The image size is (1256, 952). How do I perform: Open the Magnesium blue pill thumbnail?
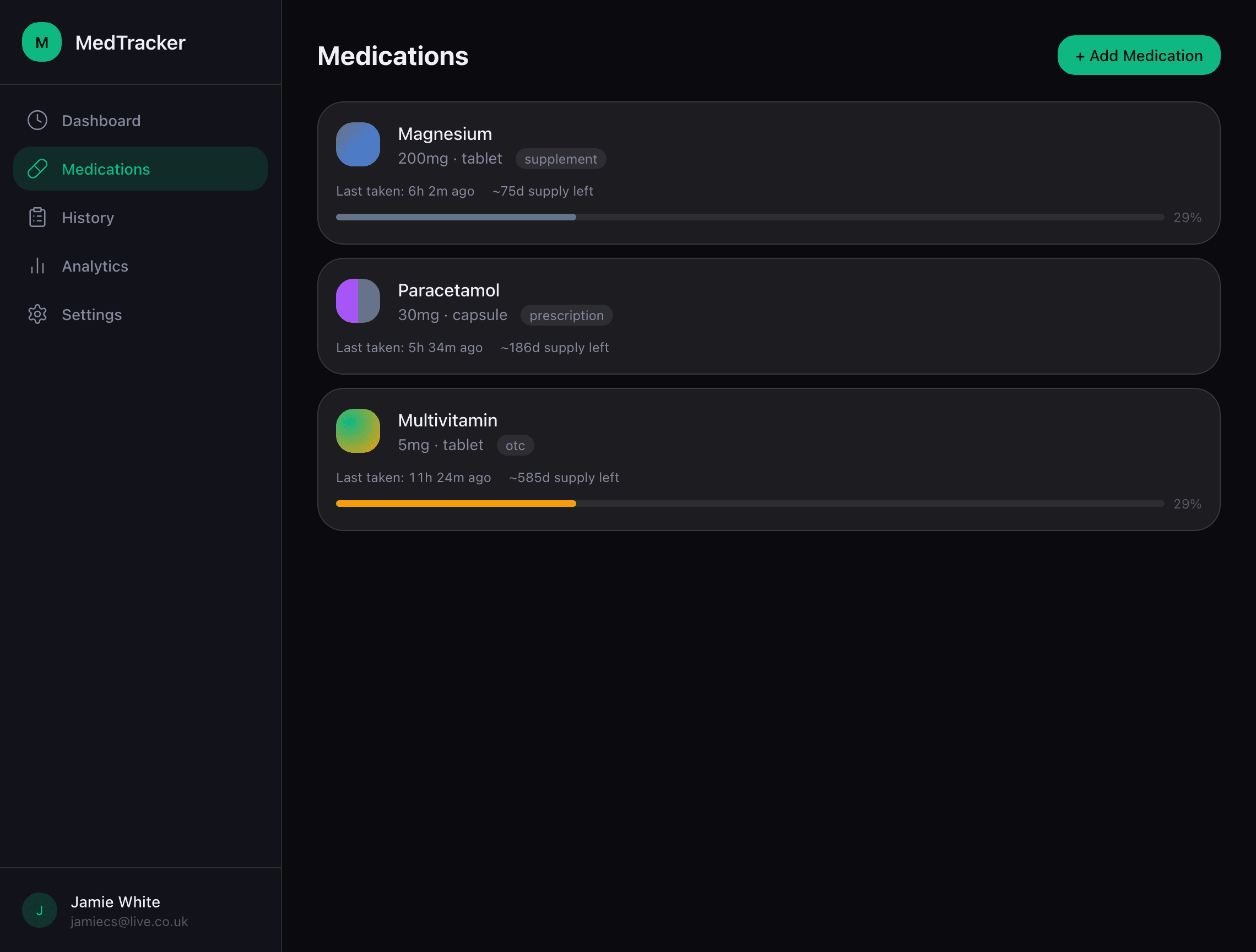click(358, 144)
